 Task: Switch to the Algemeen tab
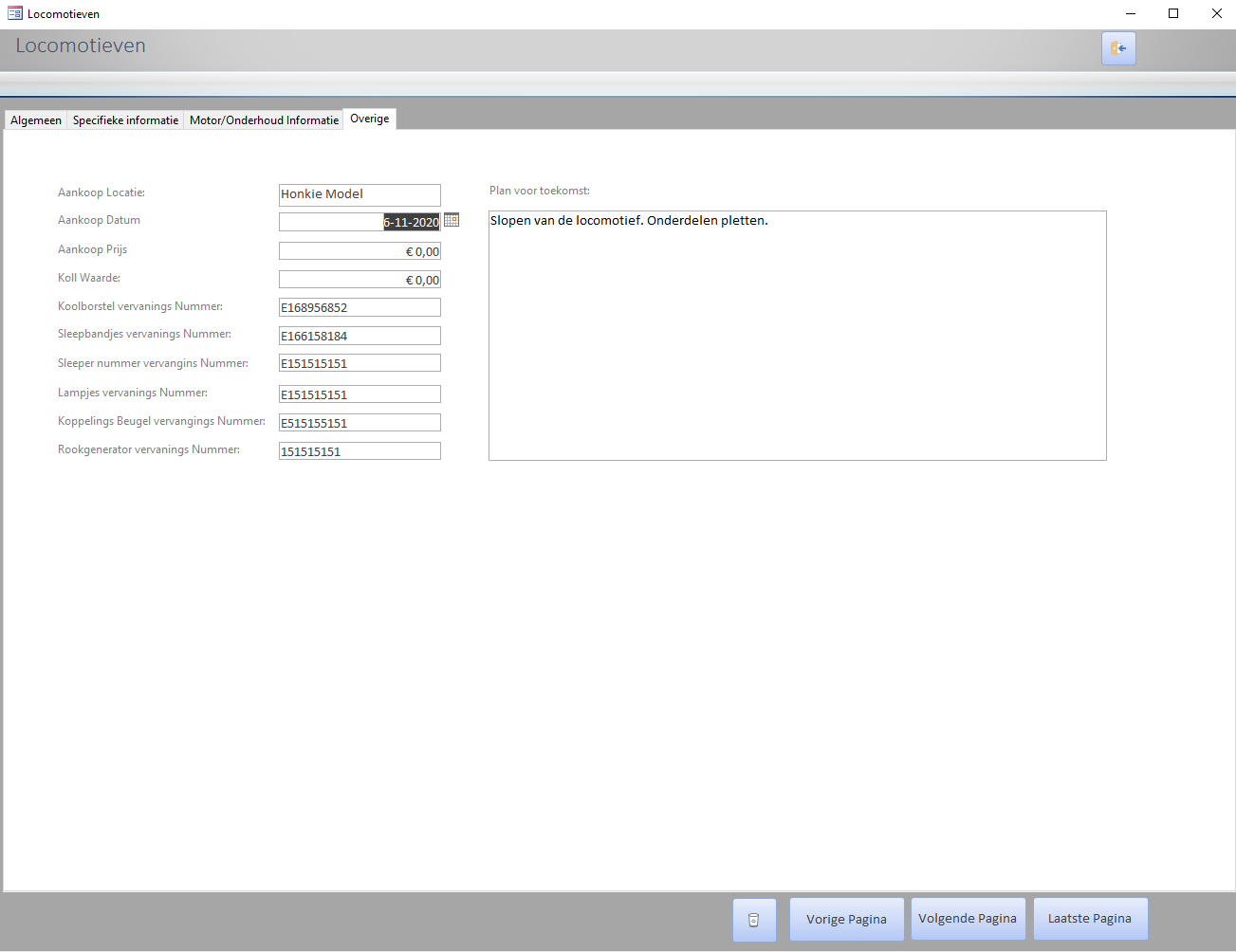pyautogui.click(x=36, y=120)
